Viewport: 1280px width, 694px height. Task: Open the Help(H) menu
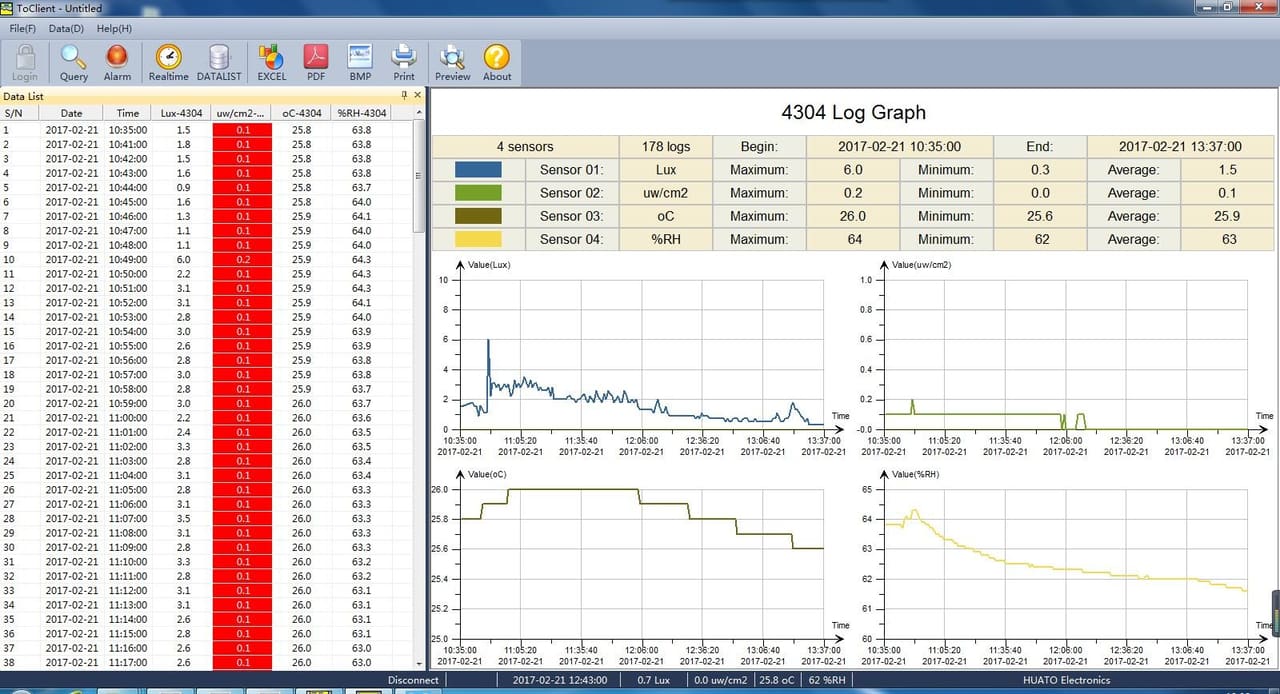coord(114,28)
